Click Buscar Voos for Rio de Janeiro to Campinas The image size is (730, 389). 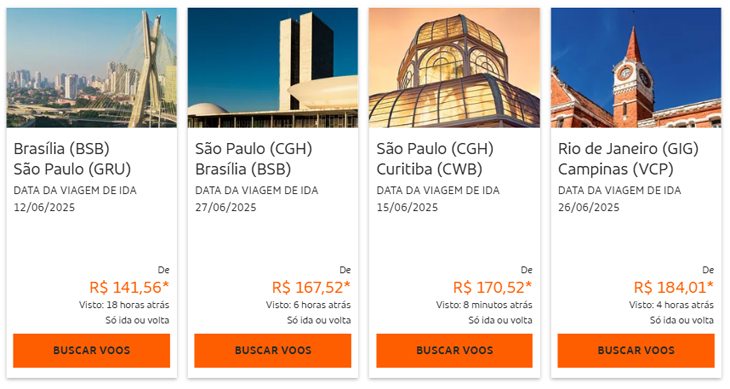point(636,350)
